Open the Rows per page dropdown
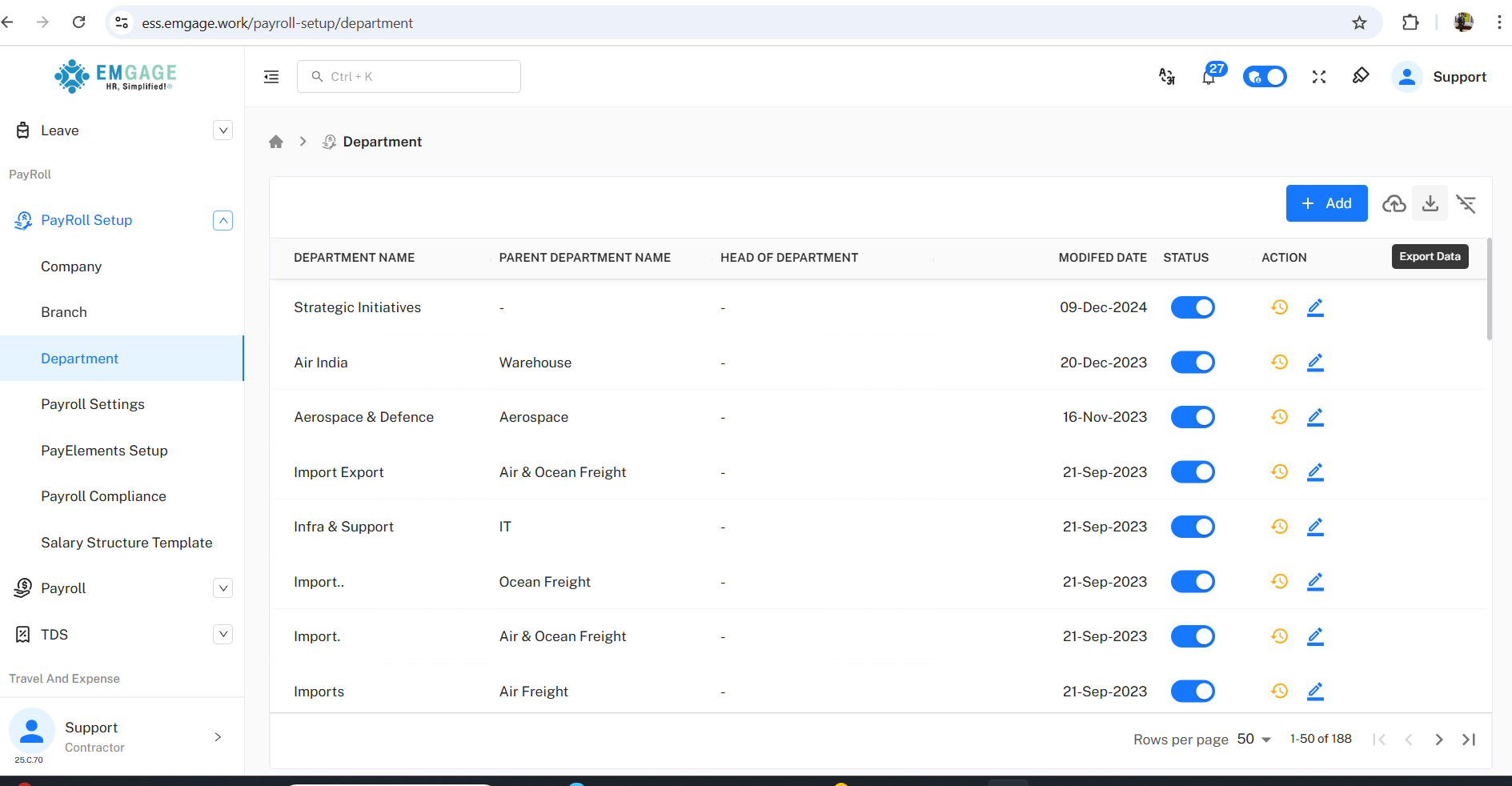 click(1253, 740)
